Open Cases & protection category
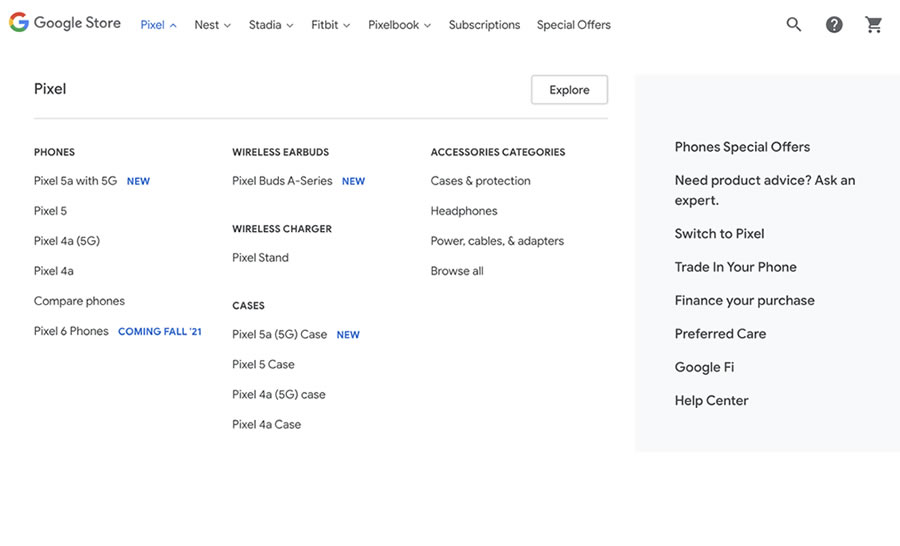Image resolution: width=900 pixels, height=546 pixels. [x=480, y=181]
